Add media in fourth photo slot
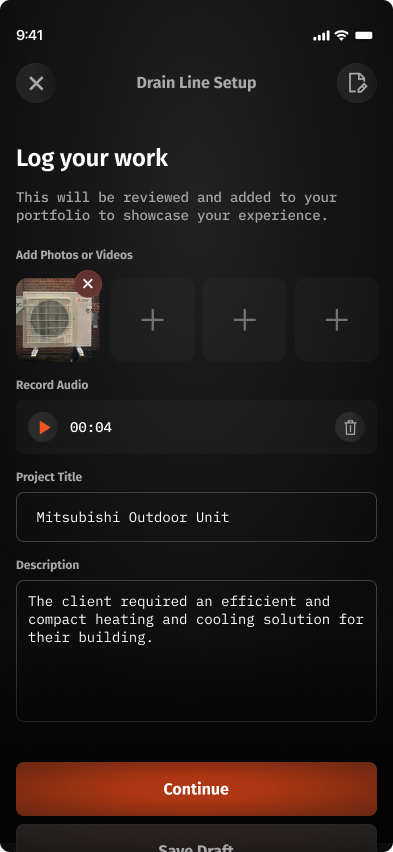Screen dimensions: 393x852 pos(336,320)
